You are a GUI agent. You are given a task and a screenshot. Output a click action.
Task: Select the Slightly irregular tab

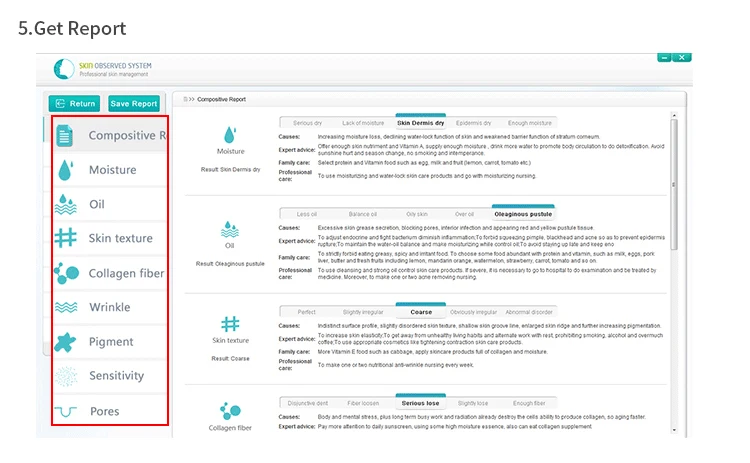(x=363, y=312)
